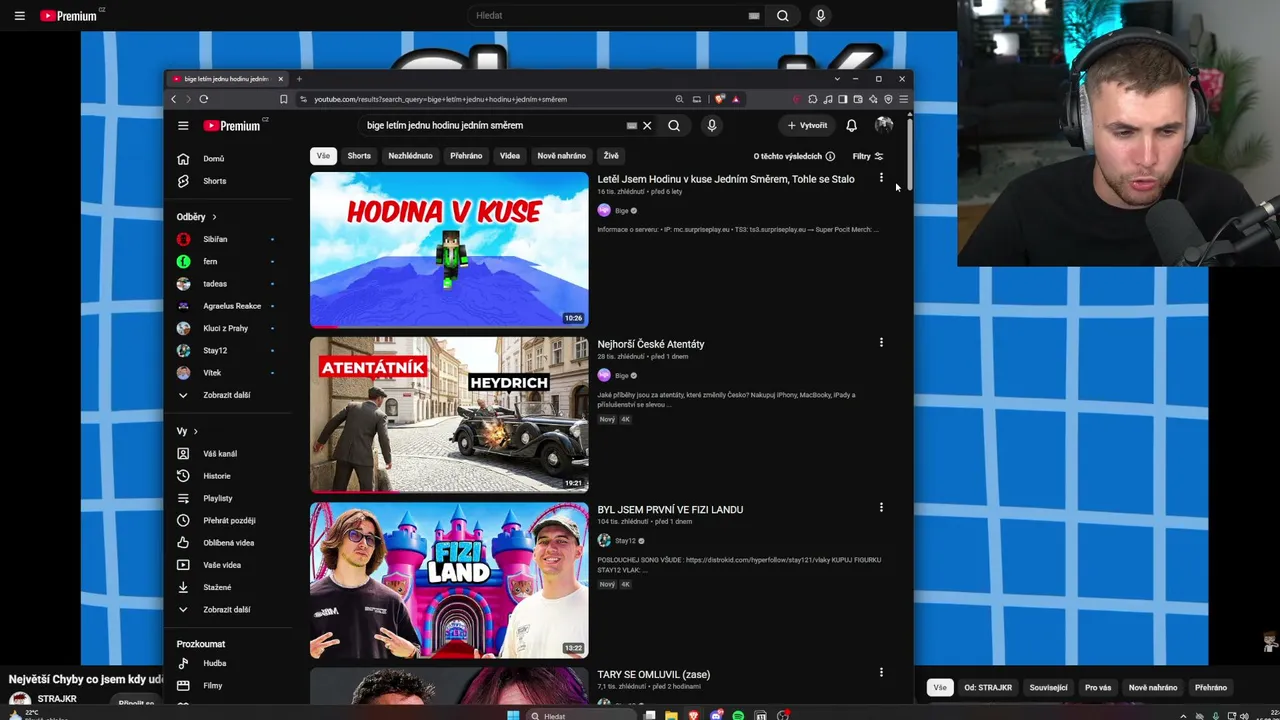Select the Související chip in background window
Viewport: 1280px width, 720px height.
pos(1048,688)
